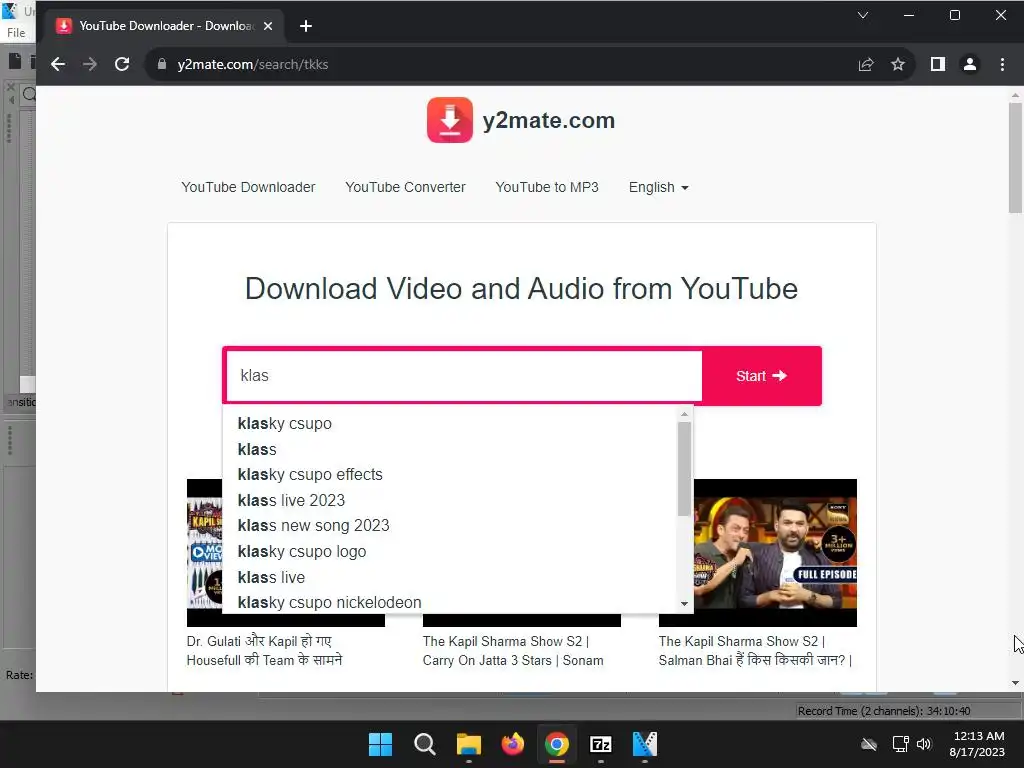This screenshot has height=768, width=1024.
Task: Reload the y2mate page
Action: pos(121,64)
